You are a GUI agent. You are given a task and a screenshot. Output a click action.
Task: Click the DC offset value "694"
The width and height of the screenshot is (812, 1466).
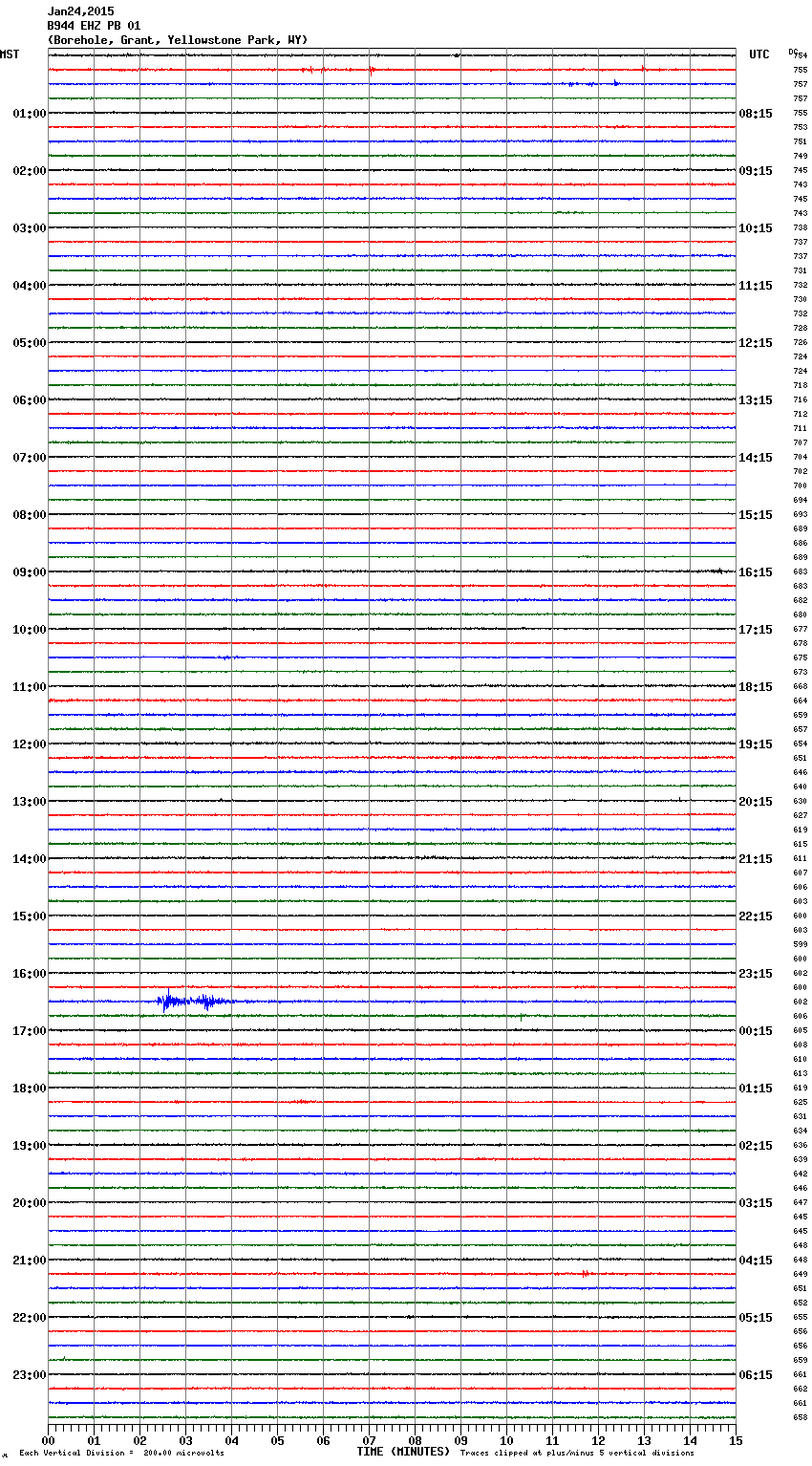[801, 500]
